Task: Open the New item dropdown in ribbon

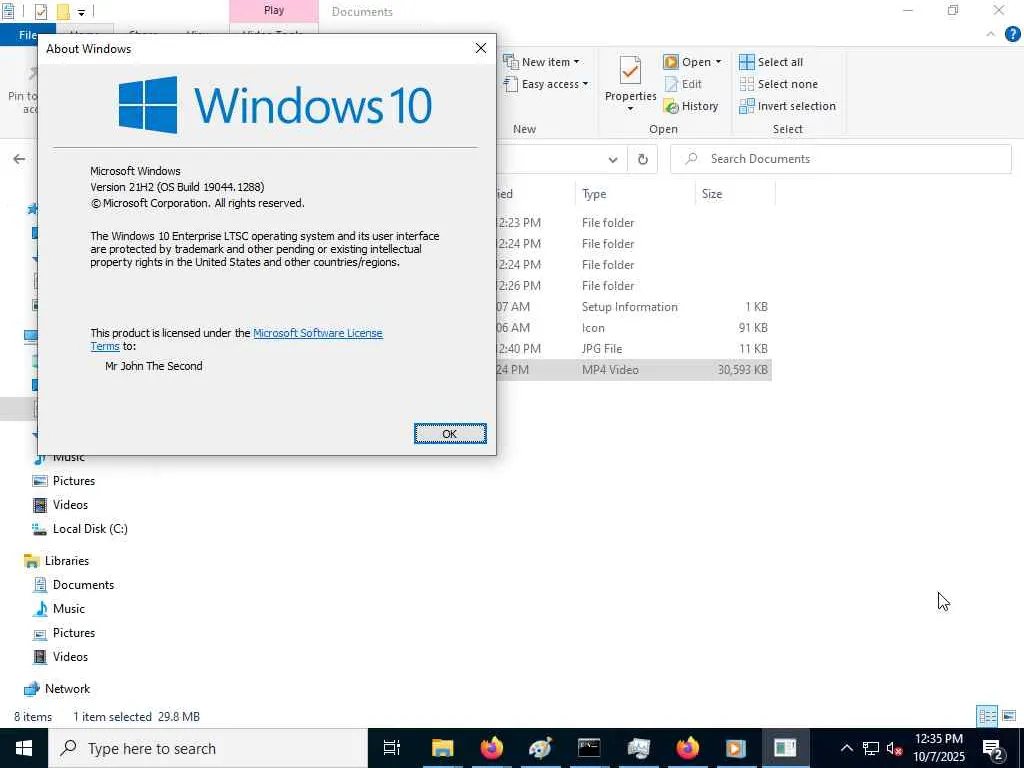Action: [x=541, y=62]
